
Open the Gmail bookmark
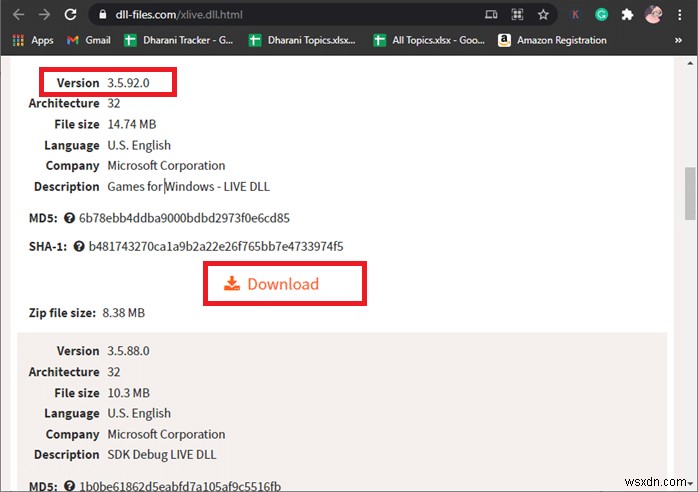pyautogui.click(x=88, y=40)
